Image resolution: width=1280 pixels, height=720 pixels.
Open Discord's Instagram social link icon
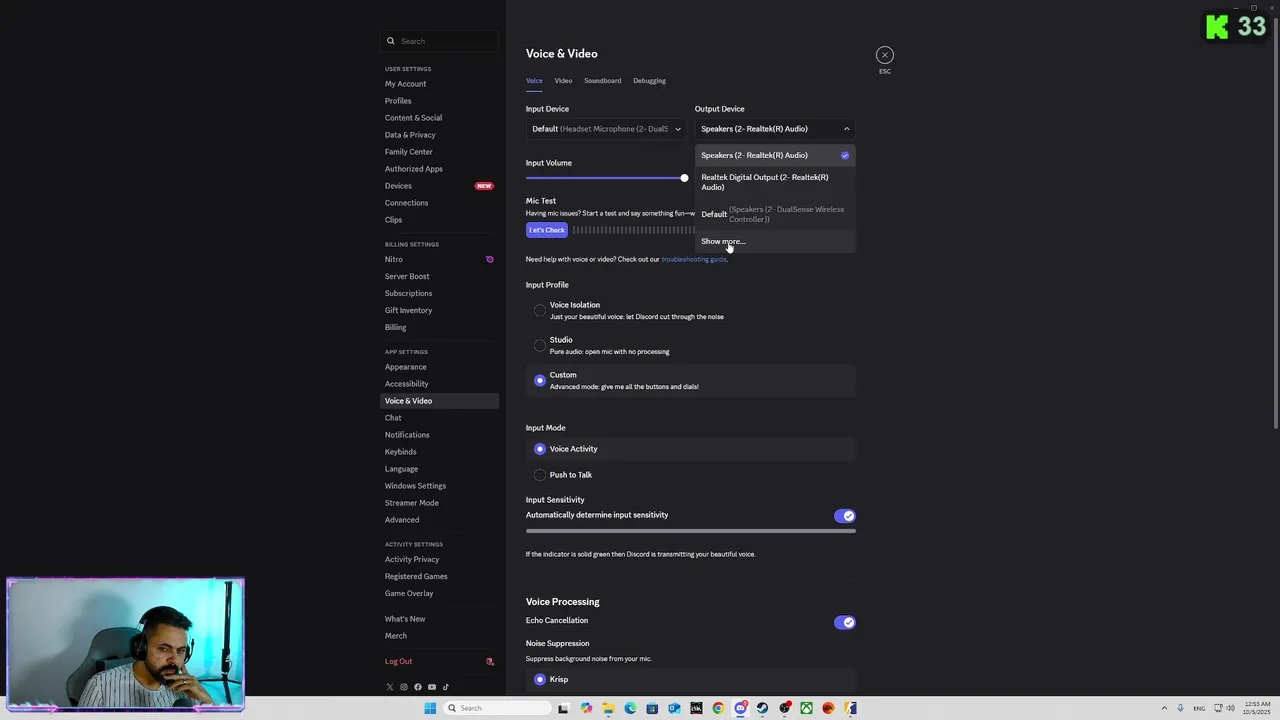[404, 687]
